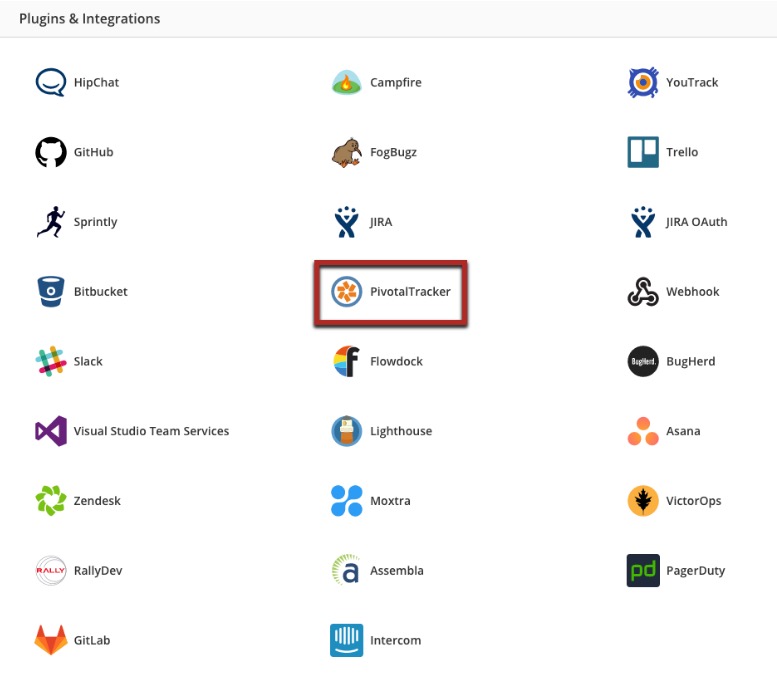Open the Trello board icon
This screenshot has height=683, width=777.
[643, 152]
